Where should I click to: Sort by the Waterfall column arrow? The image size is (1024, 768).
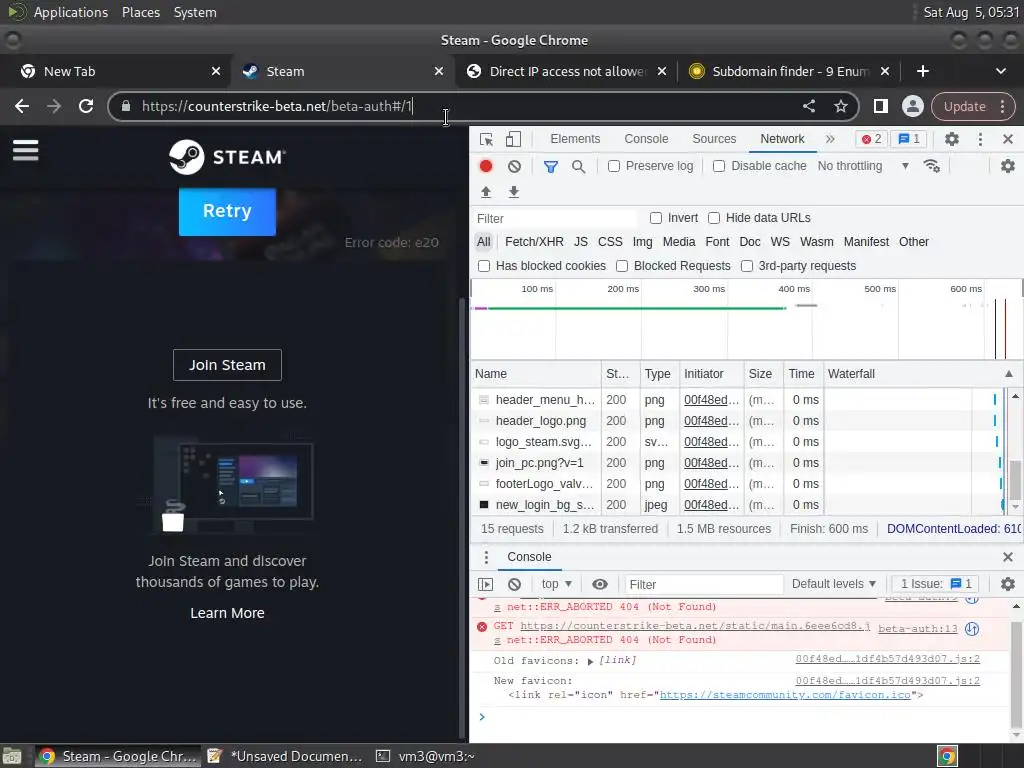coord(1008,374)
